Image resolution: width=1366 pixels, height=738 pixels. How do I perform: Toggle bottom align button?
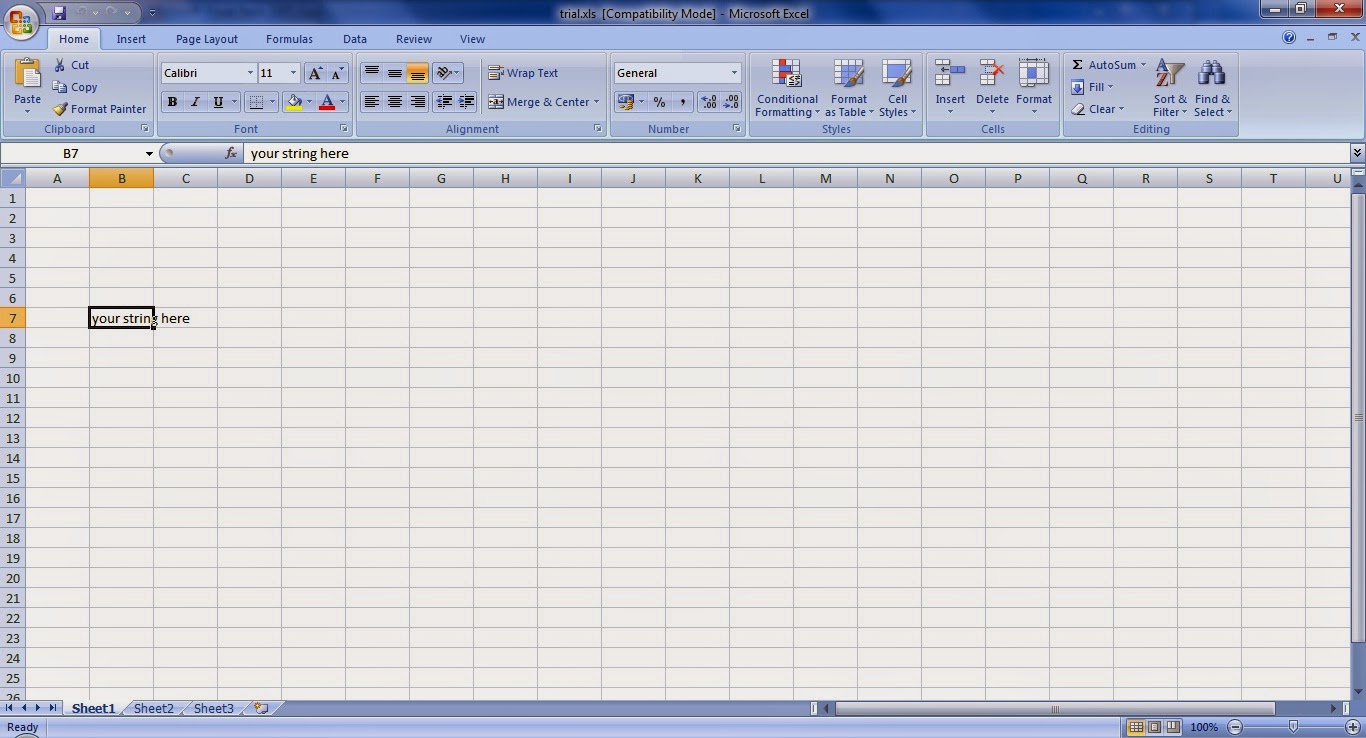click(418, 73)
